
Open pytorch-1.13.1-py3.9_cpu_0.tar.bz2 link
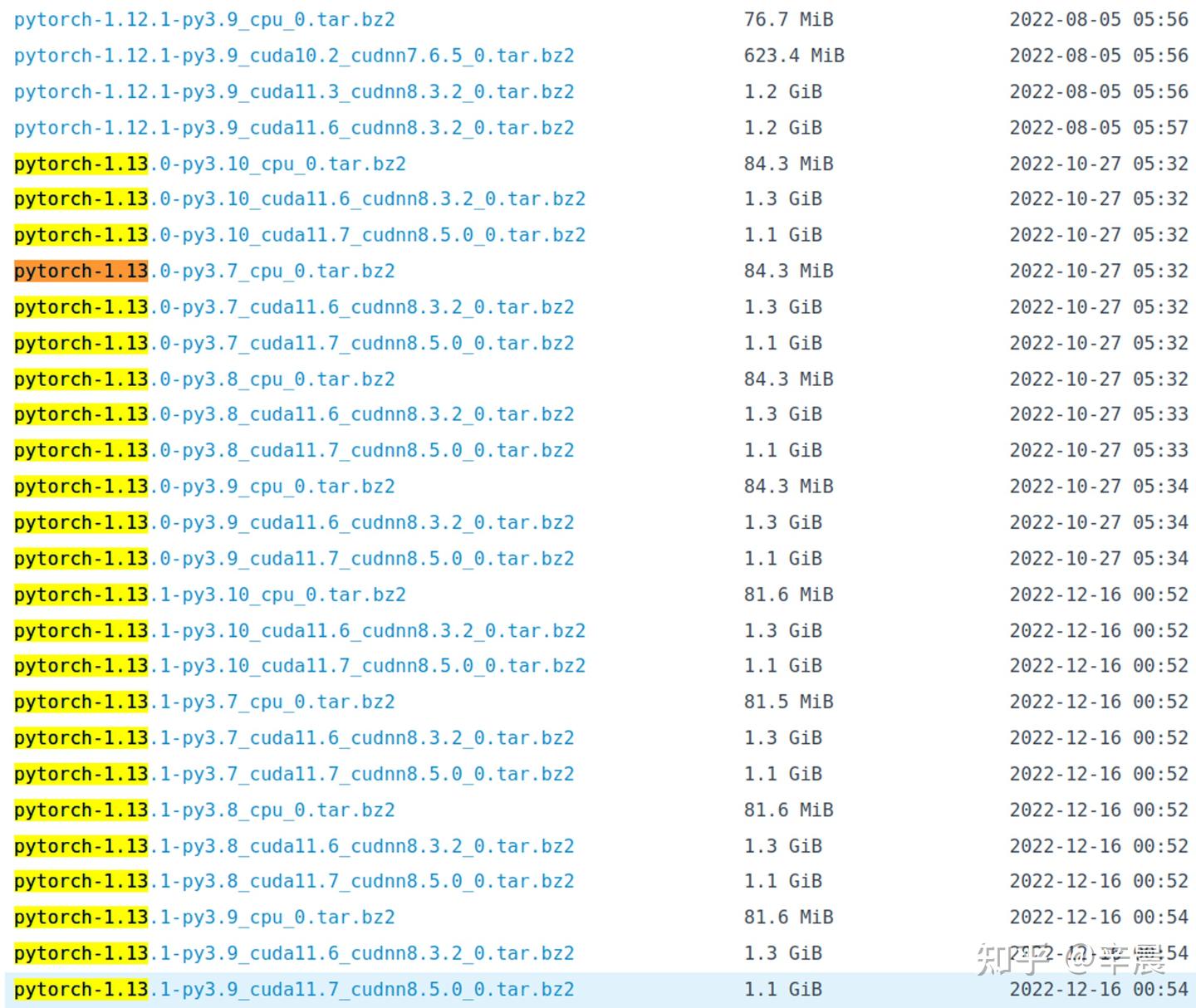tap(204, 917)
